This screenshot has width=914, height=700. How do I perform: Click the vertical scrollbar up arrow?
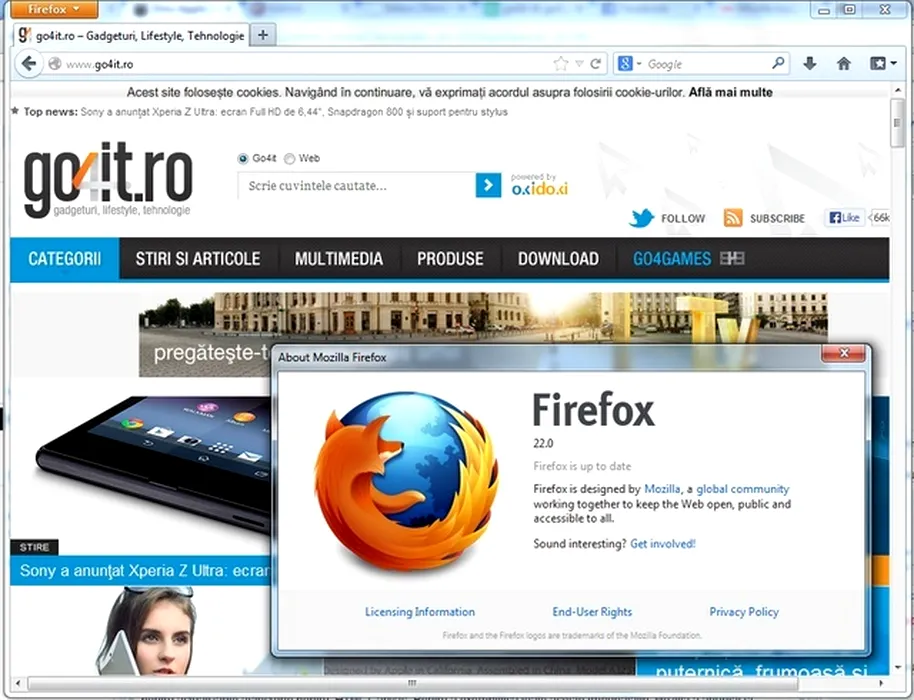tap(897, 90)
